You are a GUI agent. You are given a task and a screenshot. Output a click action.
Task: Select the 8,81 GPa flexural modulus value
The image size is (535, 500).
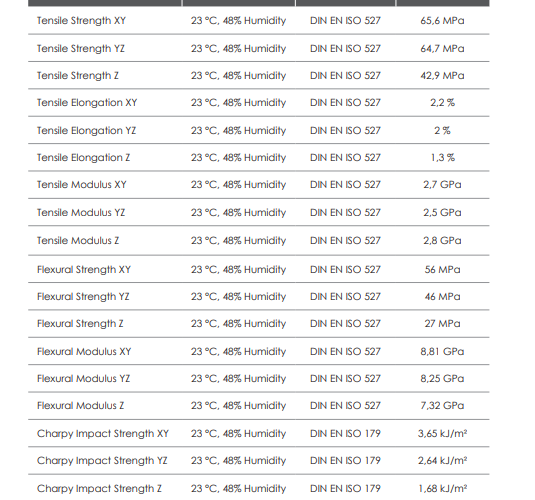pyautogui.click(x=442, y=352)
